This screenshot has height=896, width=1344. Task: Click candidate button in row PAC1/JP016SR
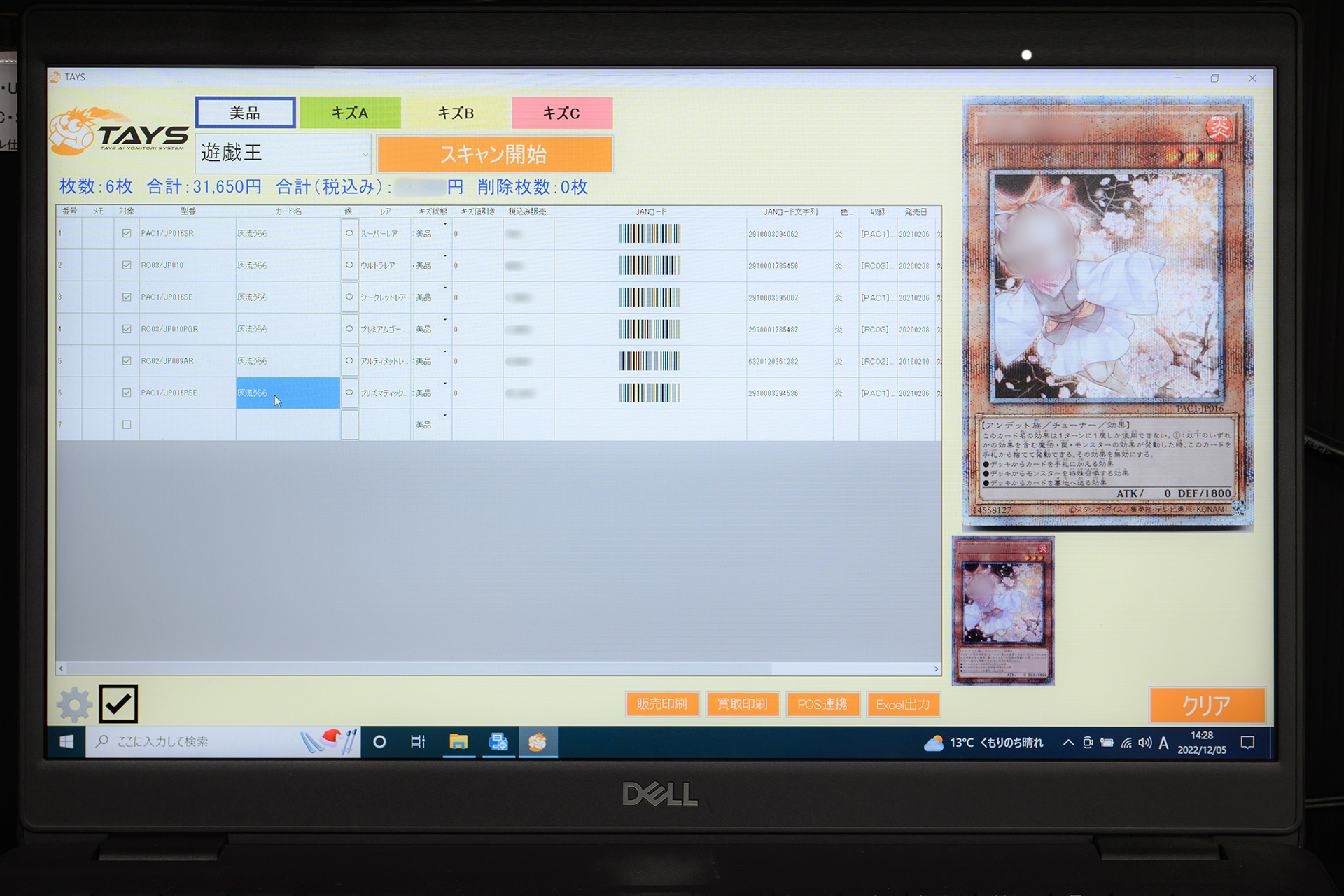coord(349,233)
